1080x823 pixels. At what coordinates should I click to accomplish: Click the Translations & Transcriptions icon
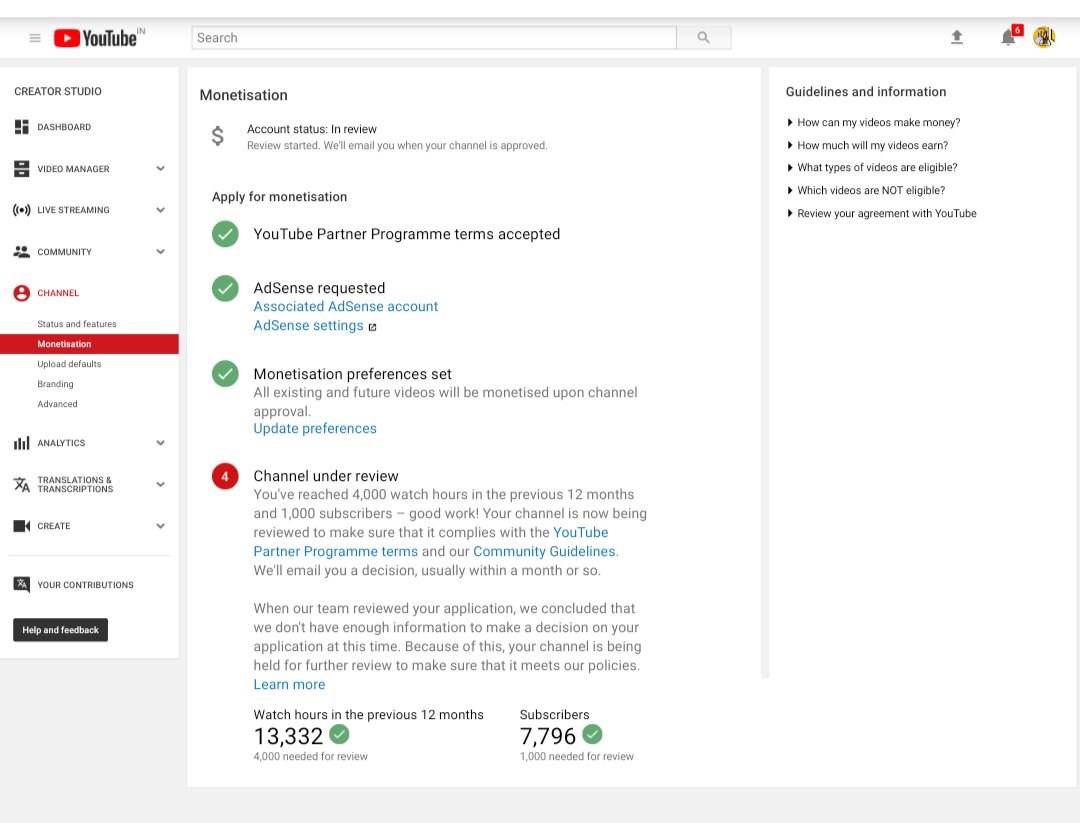[x=21, y=484]
